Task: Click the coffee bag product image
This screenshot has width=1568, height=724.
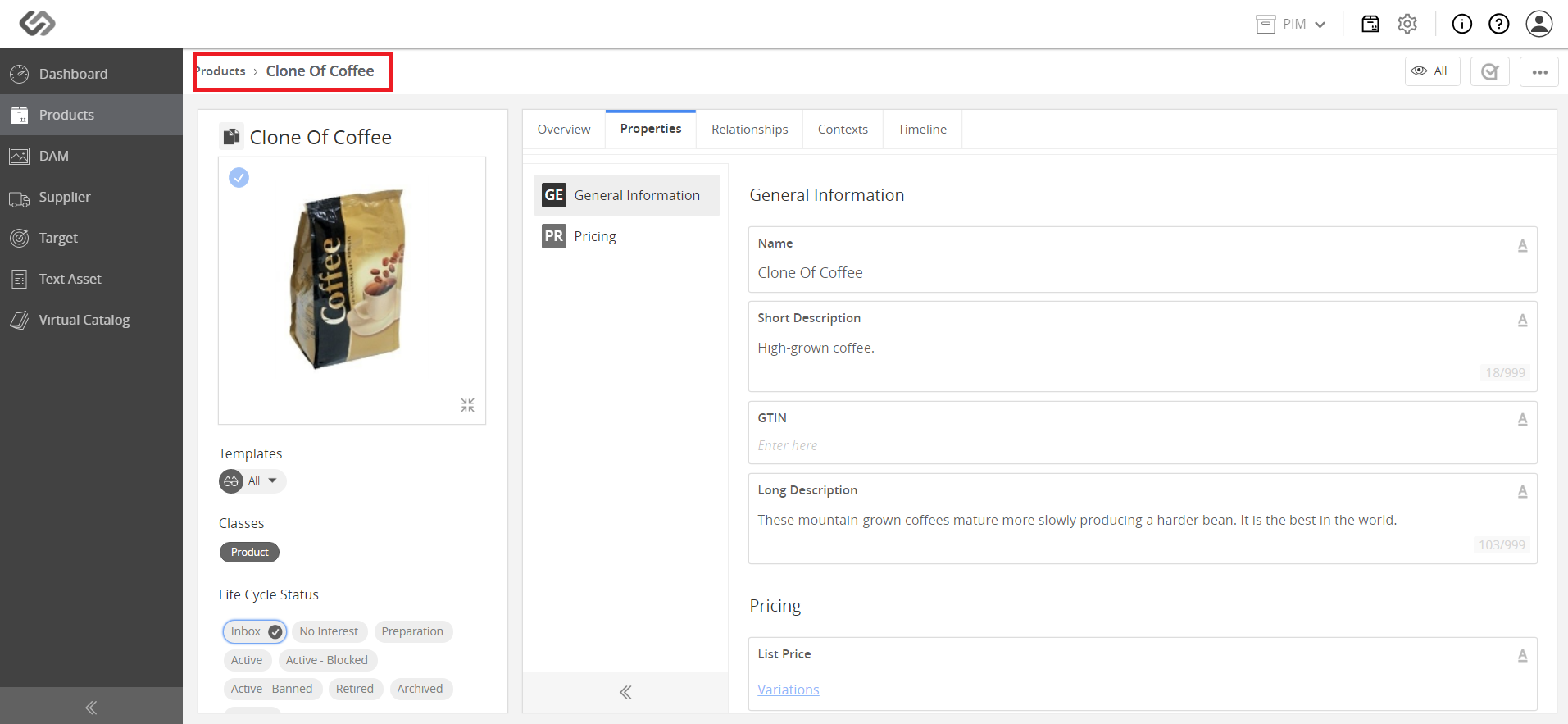Action: click(x=348, y=279)
